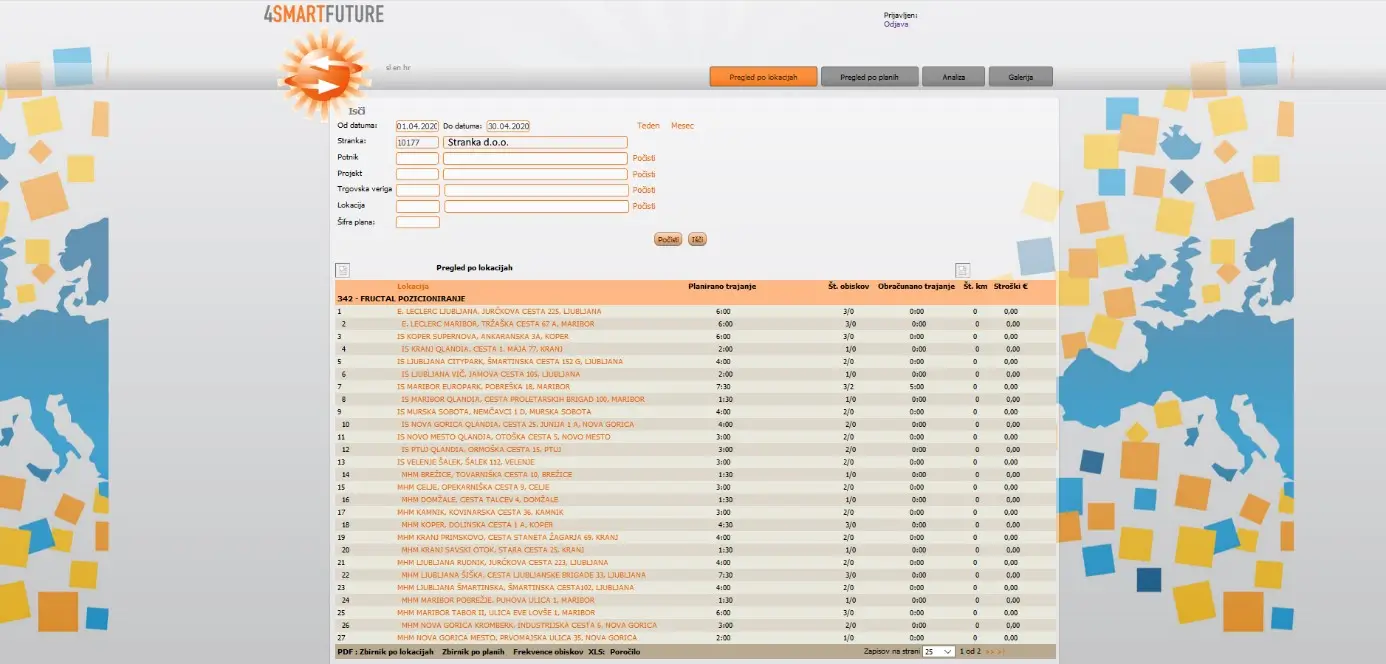Open the Analiza tab

tap(953, 77)
